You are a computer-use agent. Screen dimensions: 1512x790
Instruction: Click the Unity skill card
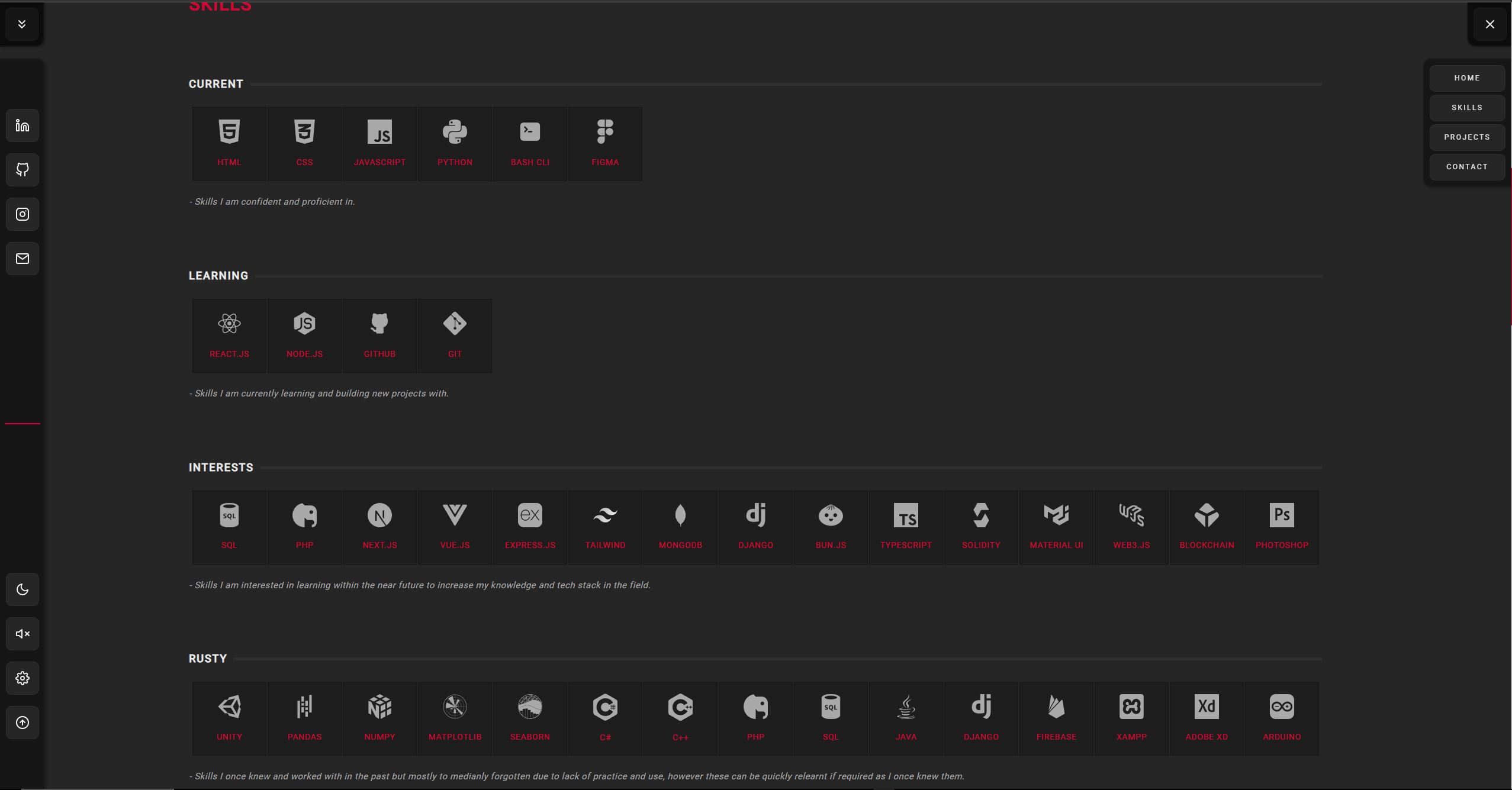click(229, 718)
